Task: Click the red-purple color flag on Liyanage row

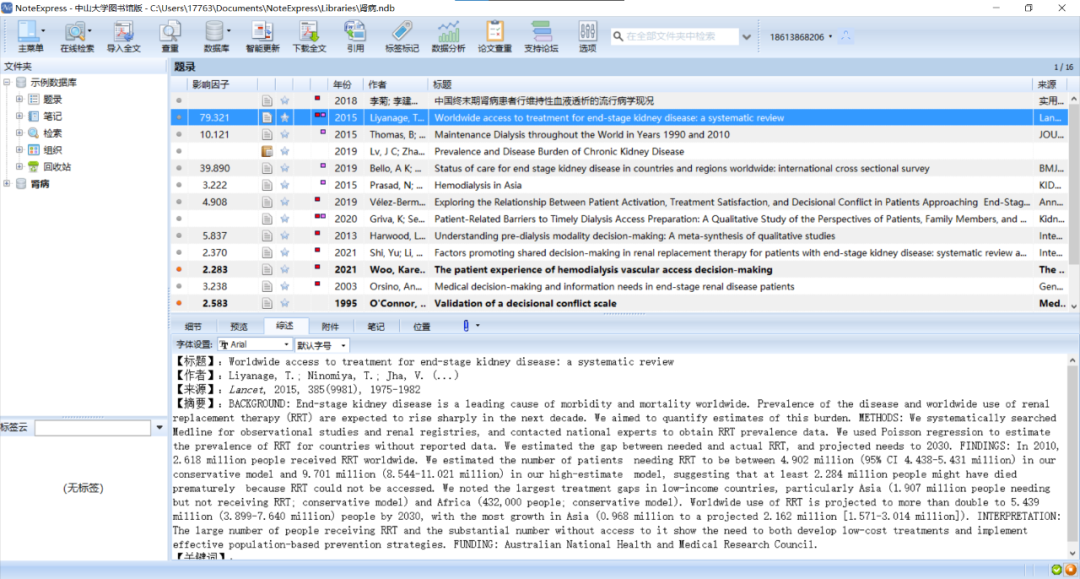Action: tap(320, 116)
